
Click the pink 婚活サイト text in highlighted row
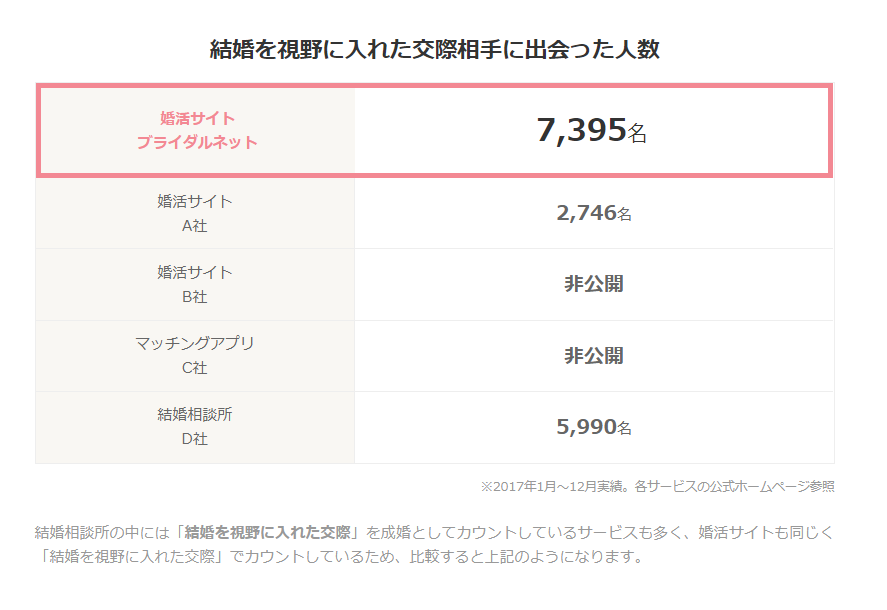point(197,118)
